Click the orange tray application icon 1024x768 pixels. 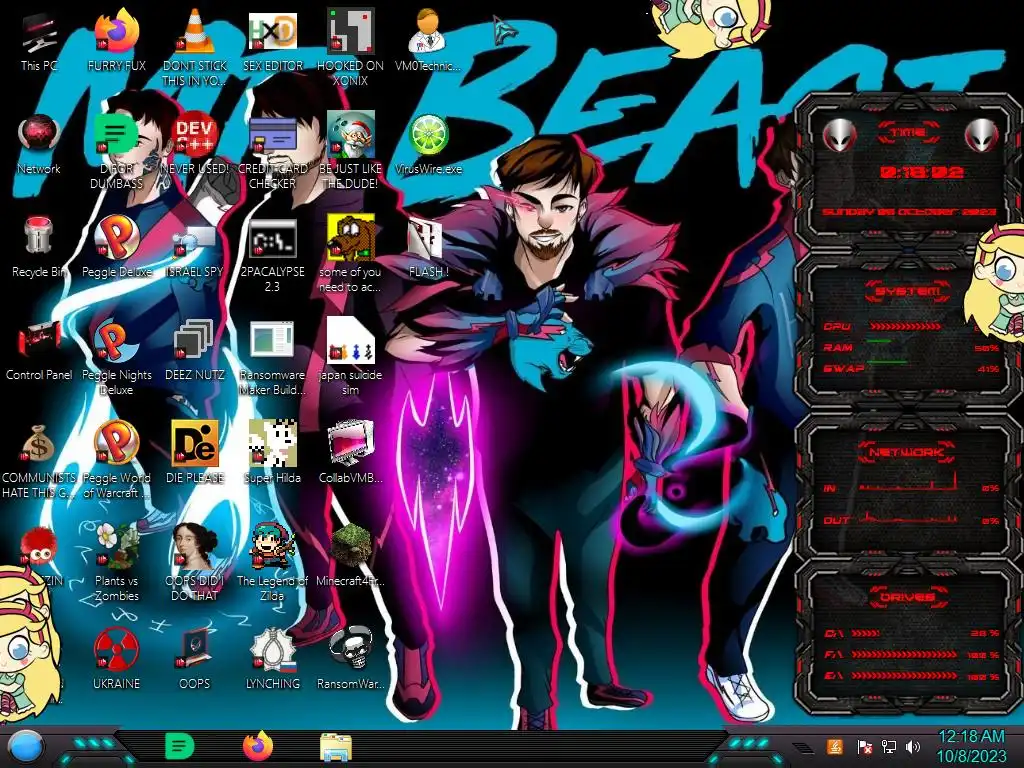pos(835,746)
